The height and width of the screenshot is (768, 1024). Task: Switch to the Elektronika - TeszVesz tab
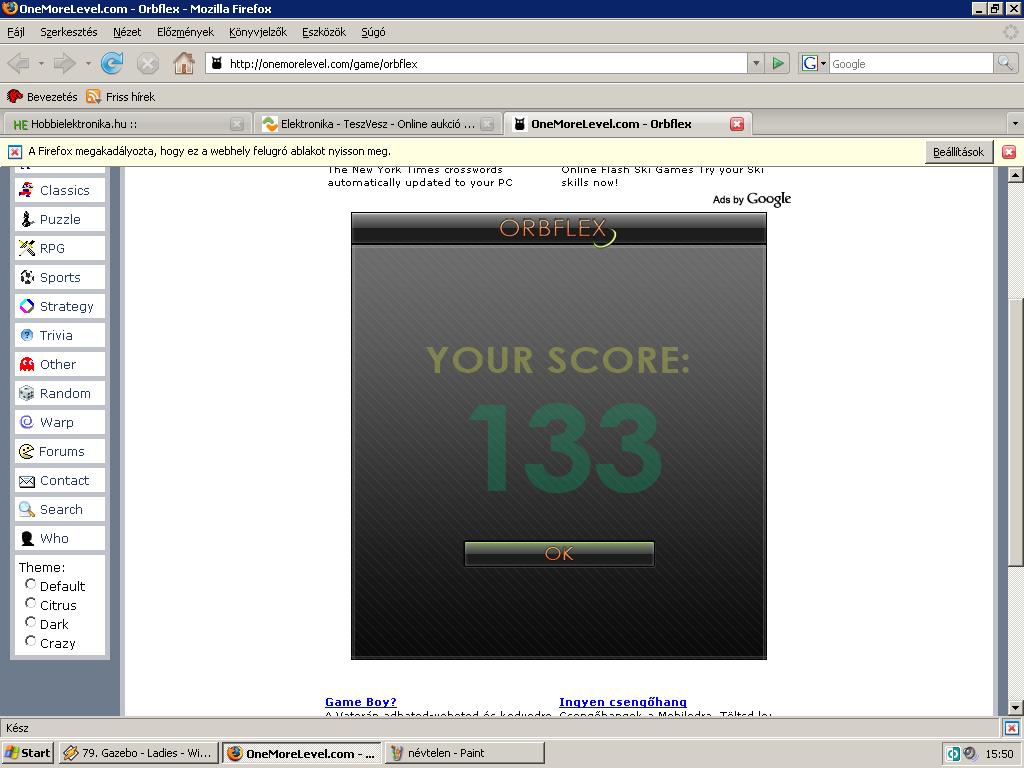click(x=377, y=124)
